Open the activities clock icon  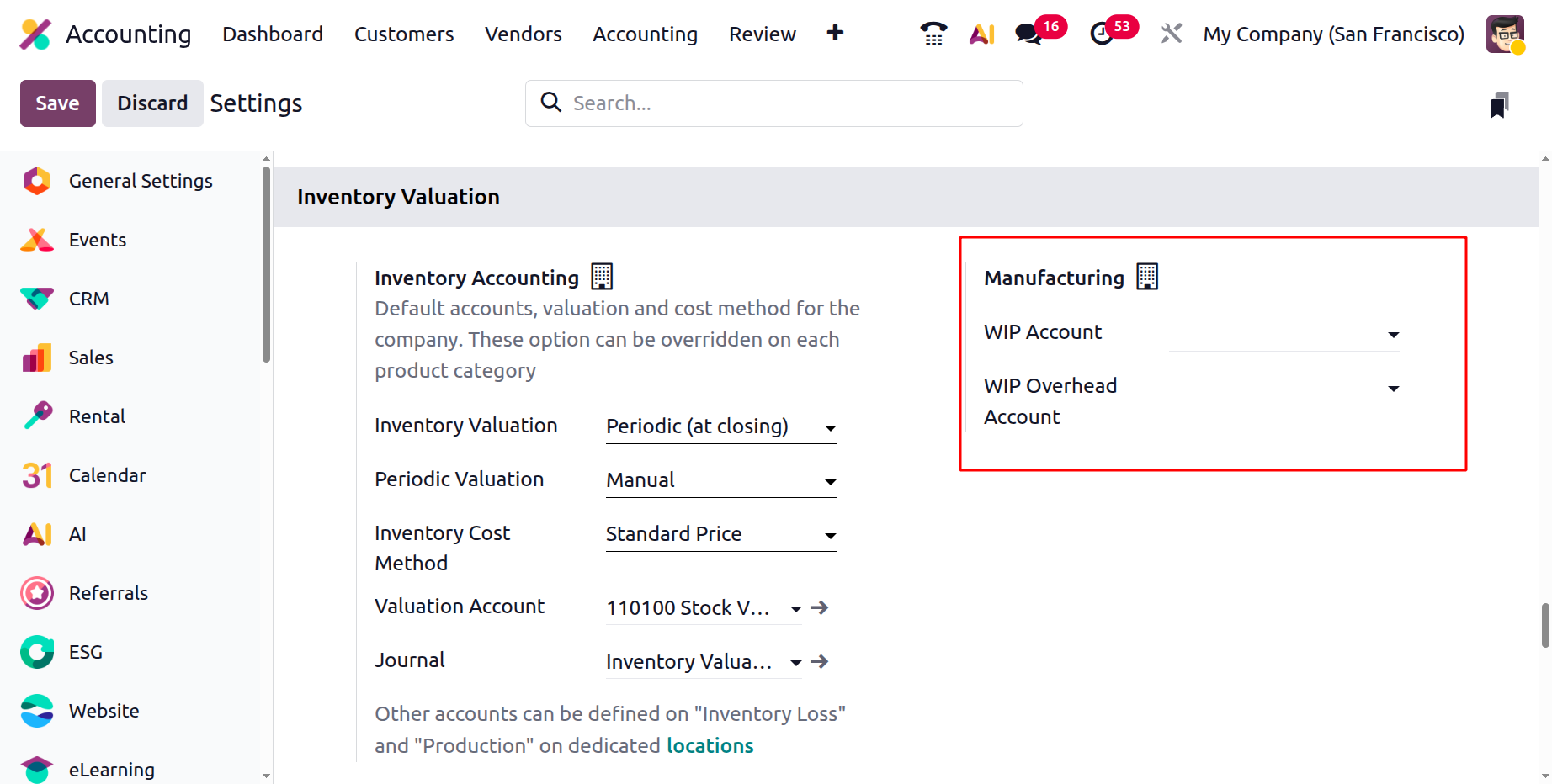[1102, 34]
